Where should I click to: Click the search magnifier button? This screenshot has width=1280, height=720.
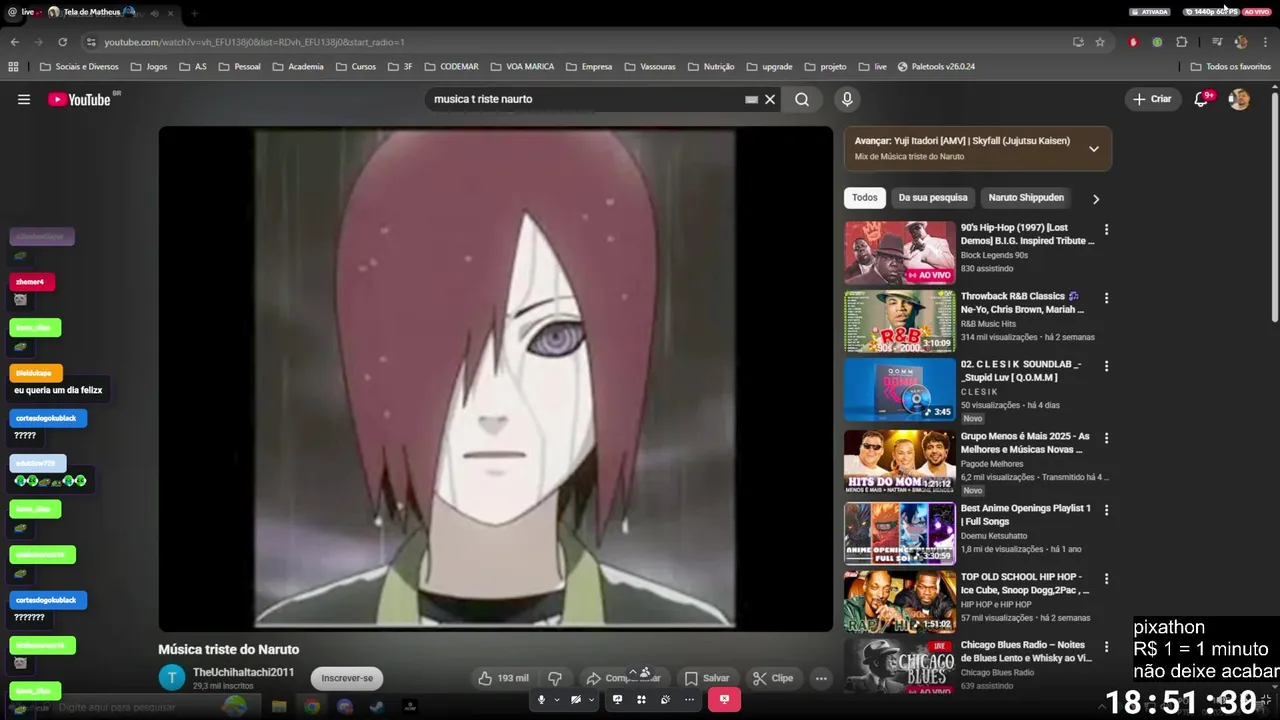(802, 99)
